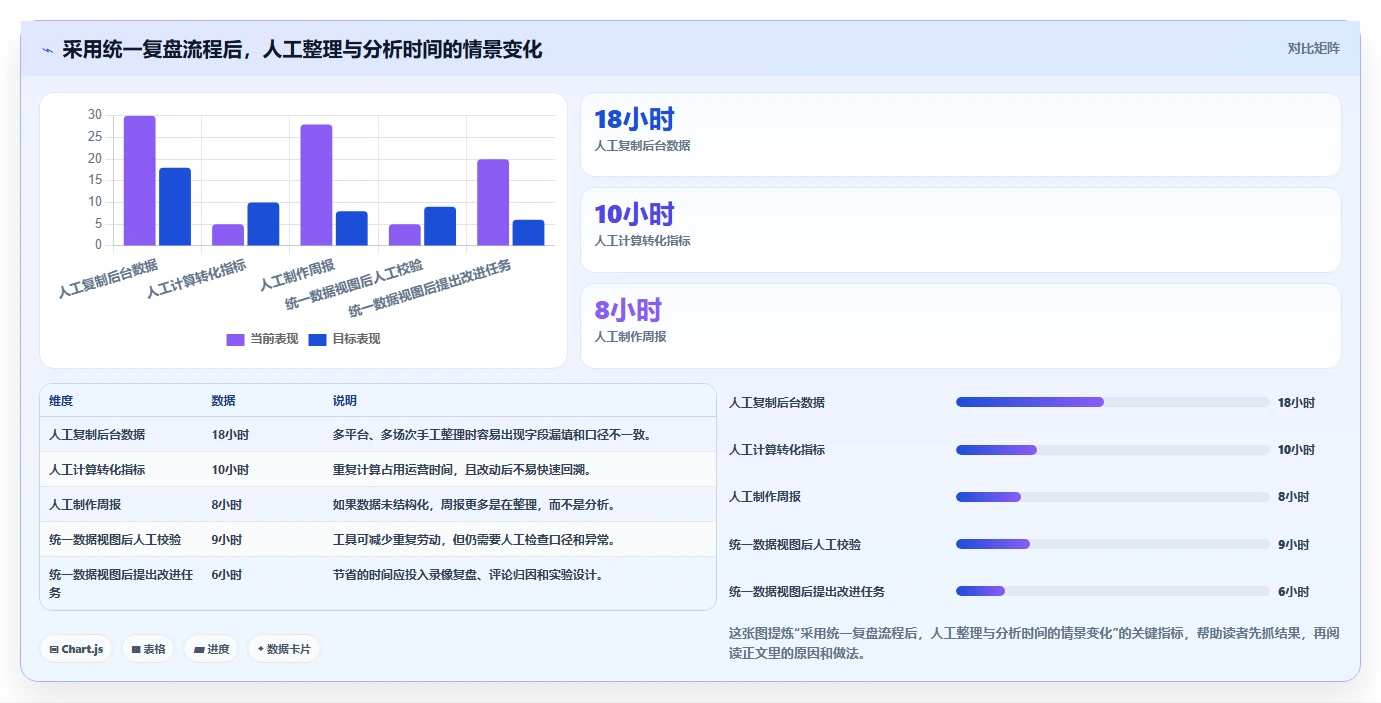Click the main title 采用统一复盘流程后

click(302, 49)
